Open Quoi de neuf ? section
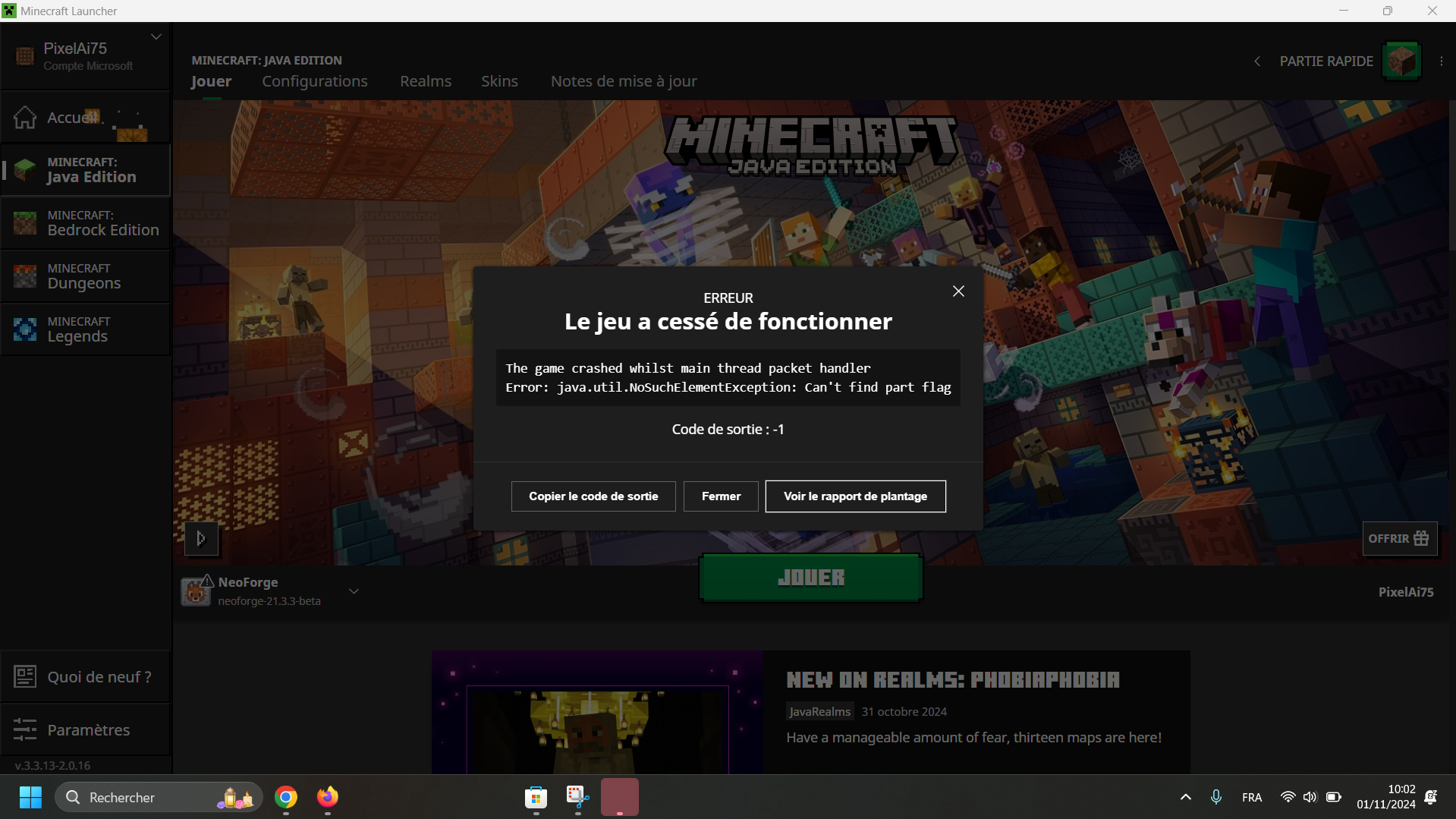 (x=85, y=676)
